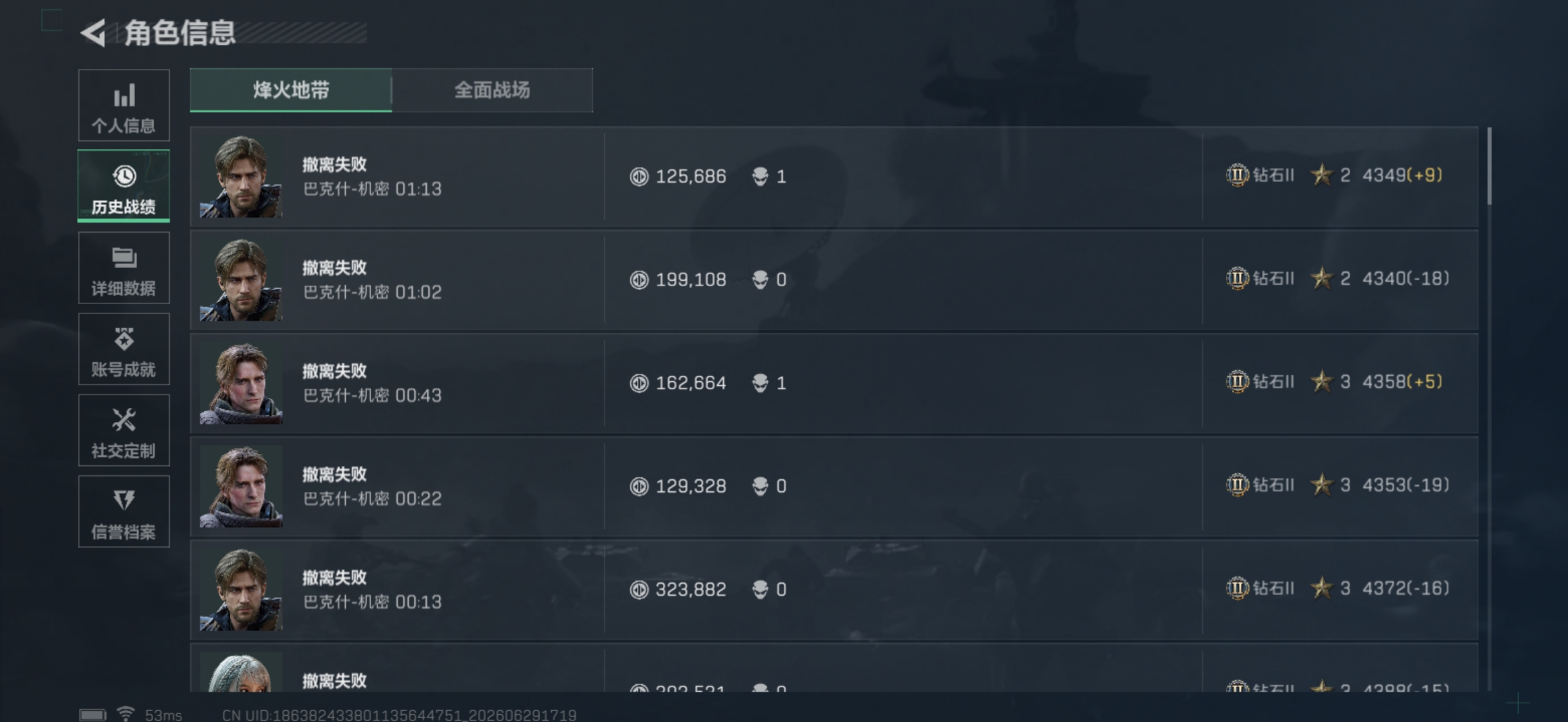Click the kill skull icon in 01:13 match
This screenshot has height=722, width=1568.
click(x=760, y=176)
